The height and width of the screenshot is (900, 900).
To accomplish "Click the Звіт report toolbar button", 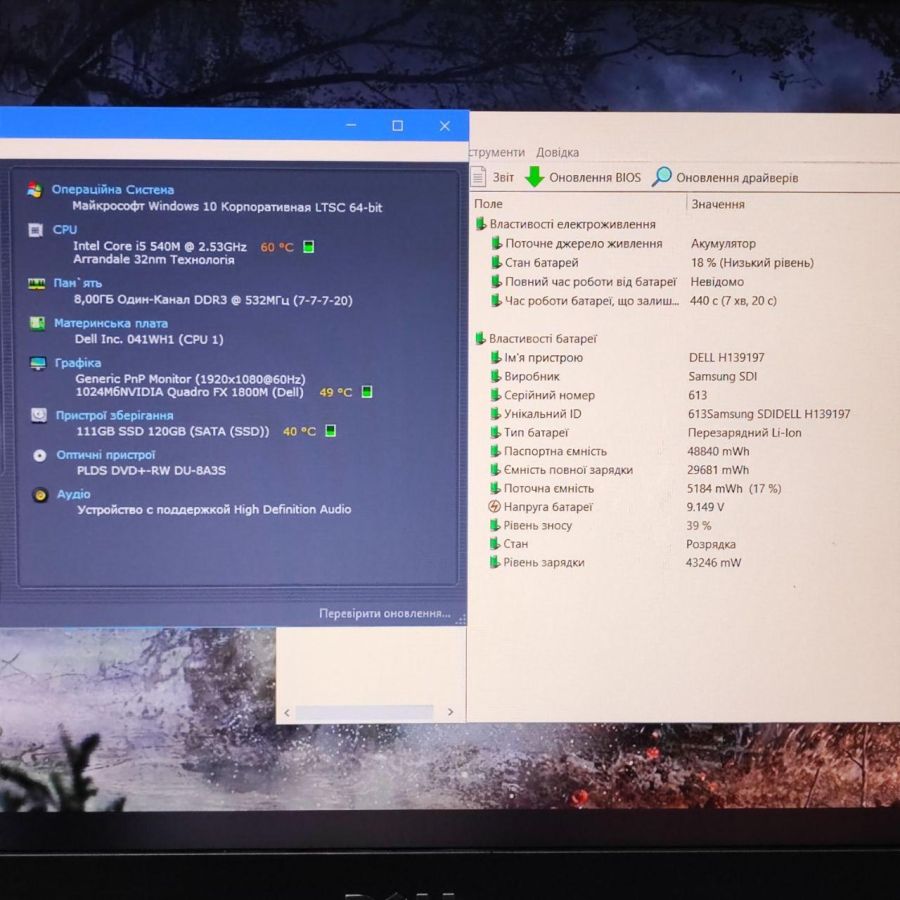I will [x=492, y=177].
